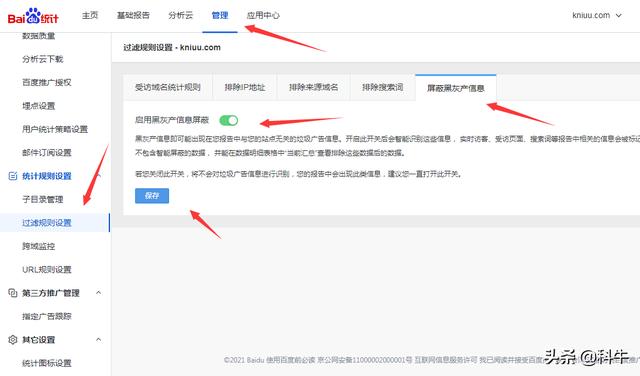The width and height of the screenshot is (640, 376).
Task: Click the blue 保存 button
Action: click(152, 196)
